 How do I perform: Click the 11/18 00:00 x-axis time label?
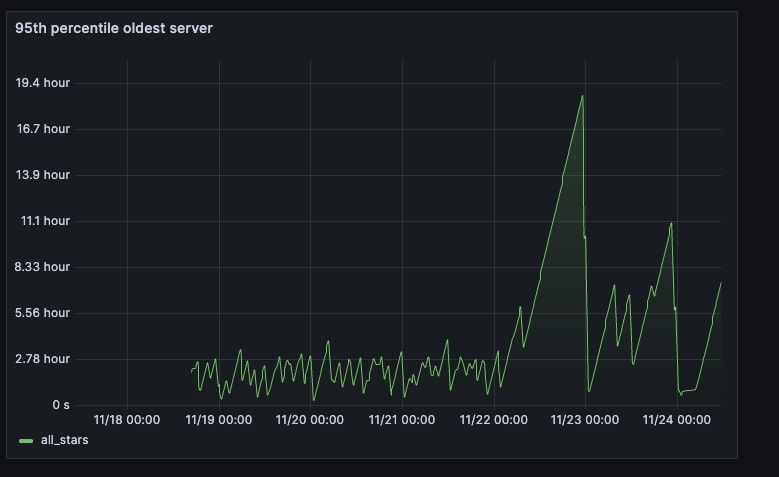click(x=127, y=420)
